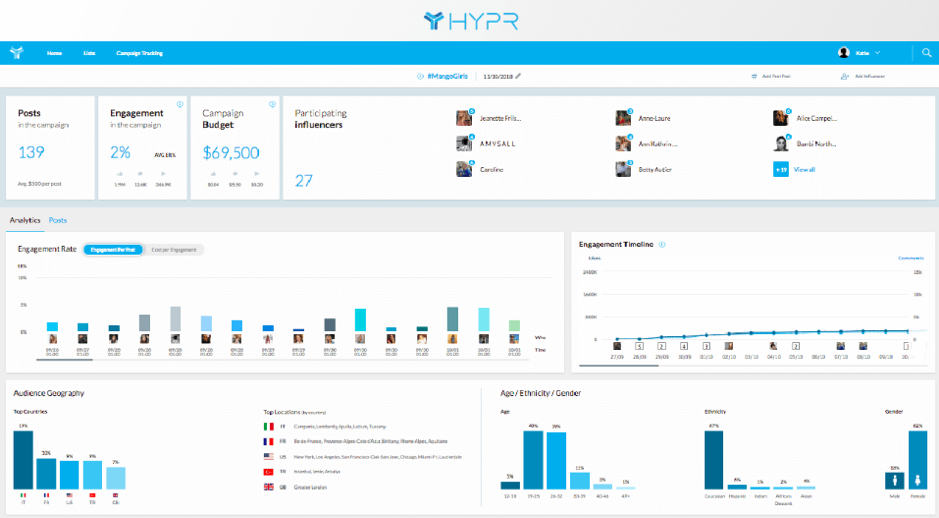Open Lists in the navbar
Image resolution: width=939 pixels, height=518 pixels.
coord(89,53)
